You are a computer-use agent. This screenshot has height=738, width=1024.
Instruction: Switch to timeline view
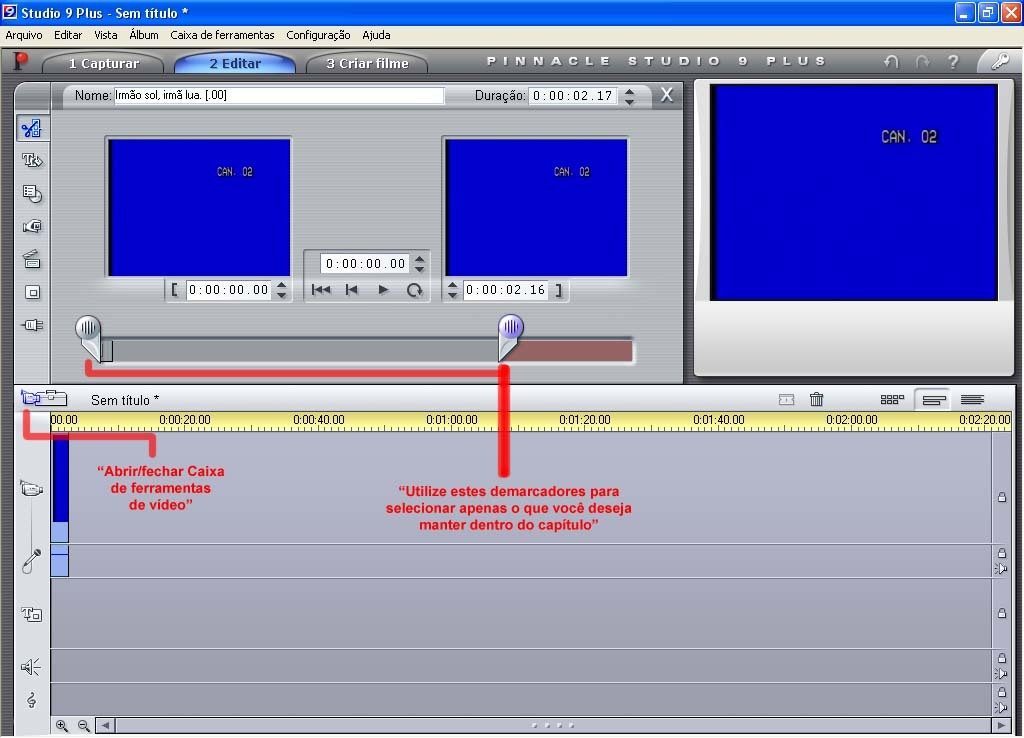pyautogui.click(x=935, y=399)
